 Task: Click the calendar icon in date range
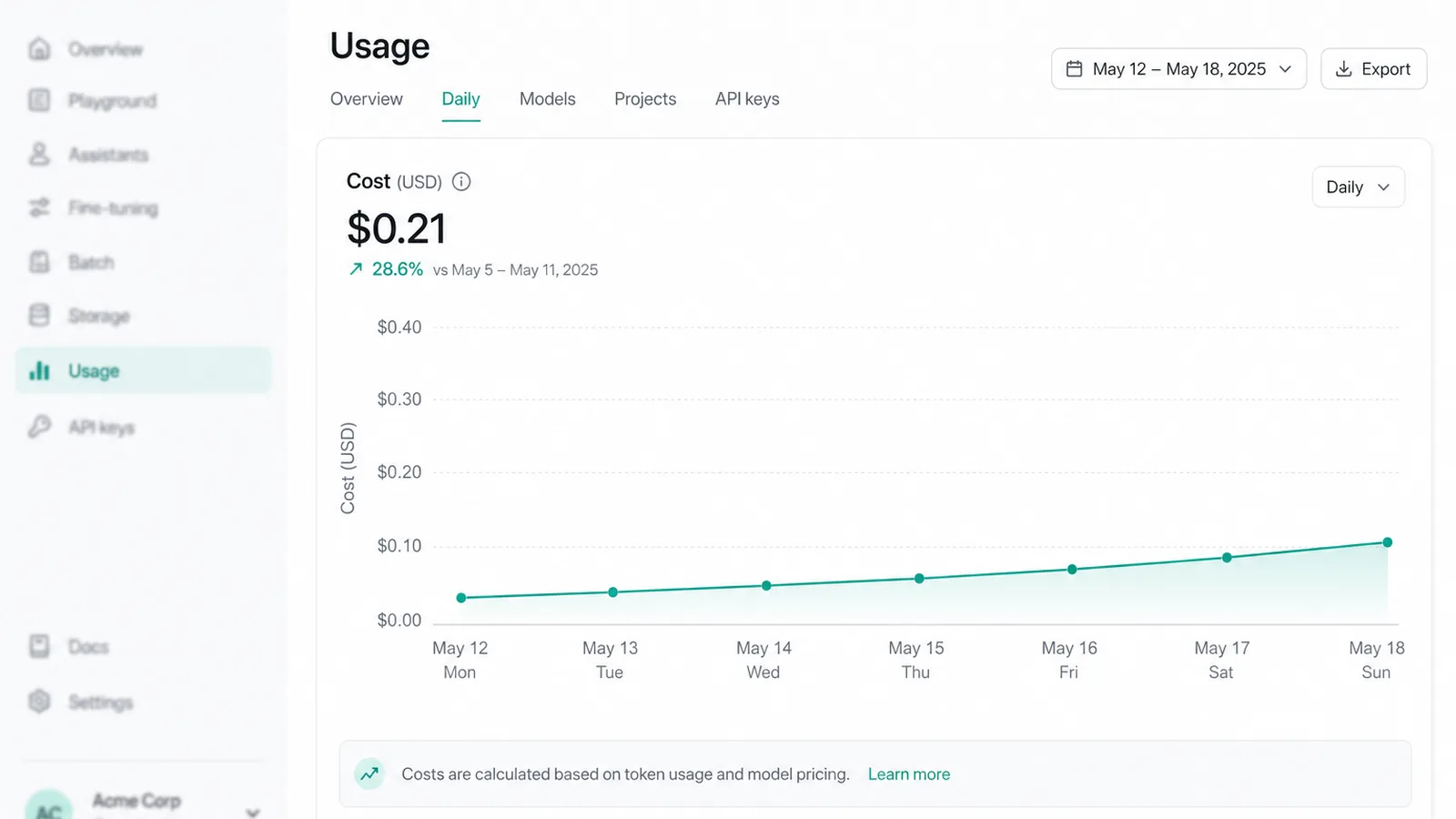1074,69
